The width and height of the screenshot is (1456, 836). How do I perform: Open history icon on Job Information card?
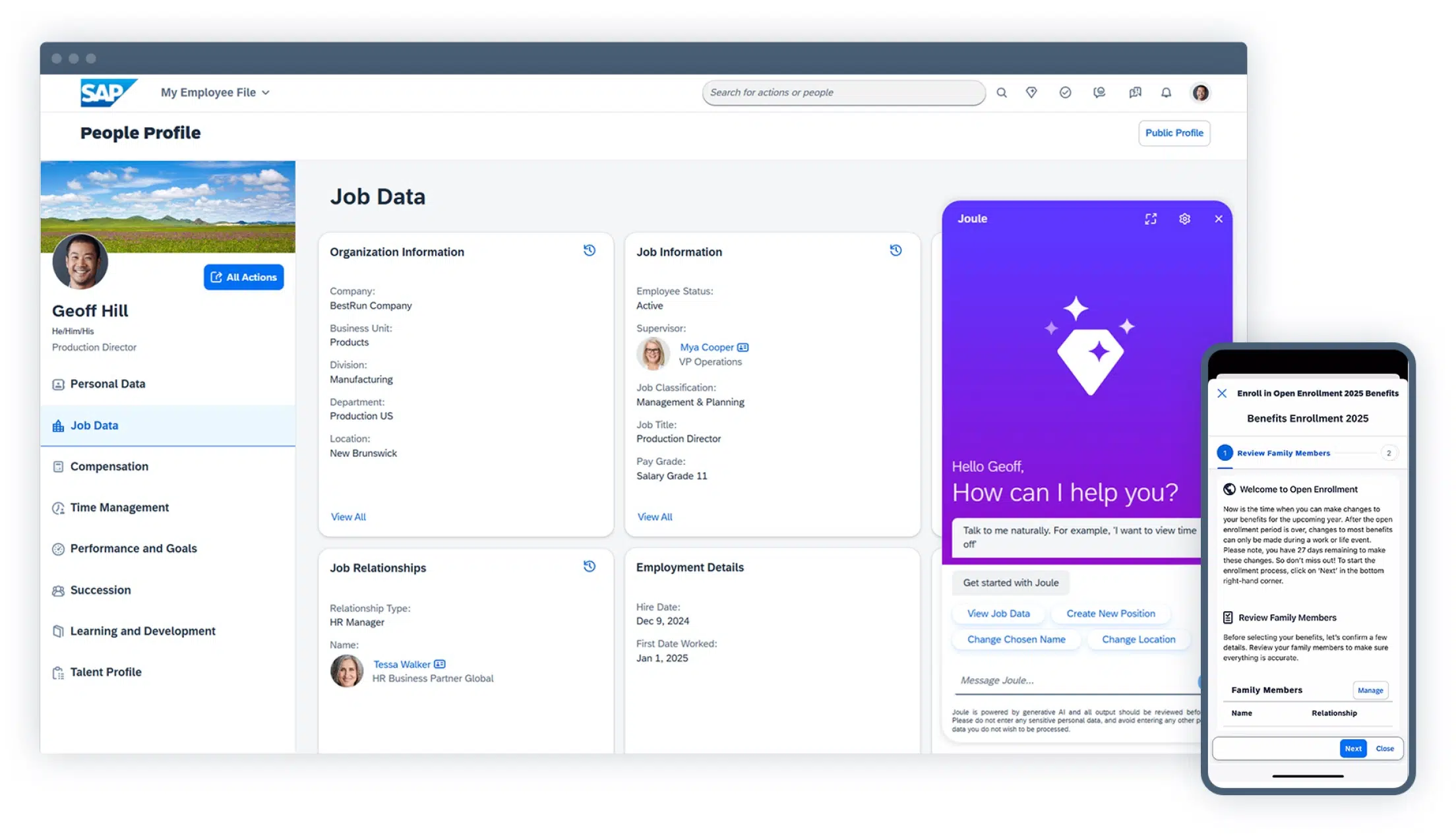[x=895, y=251]
